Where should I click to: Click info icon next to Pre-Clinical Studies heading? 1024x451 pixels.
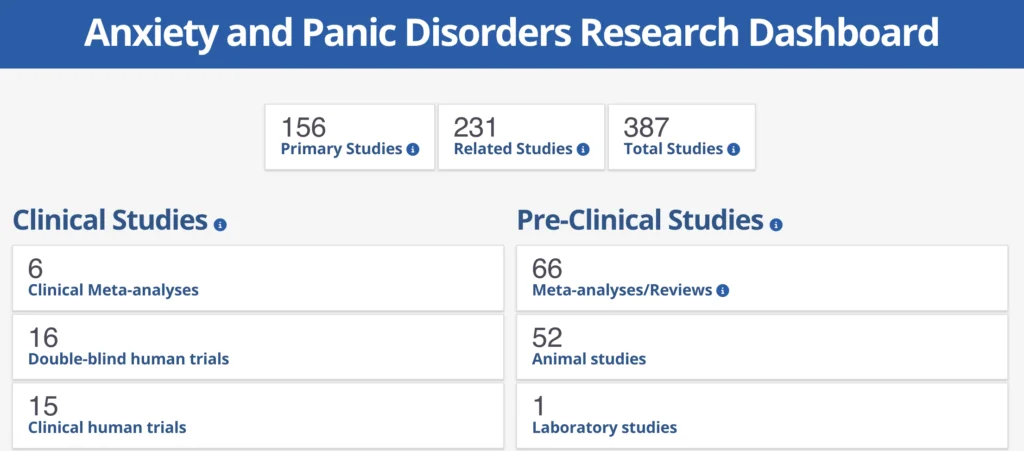776,224
